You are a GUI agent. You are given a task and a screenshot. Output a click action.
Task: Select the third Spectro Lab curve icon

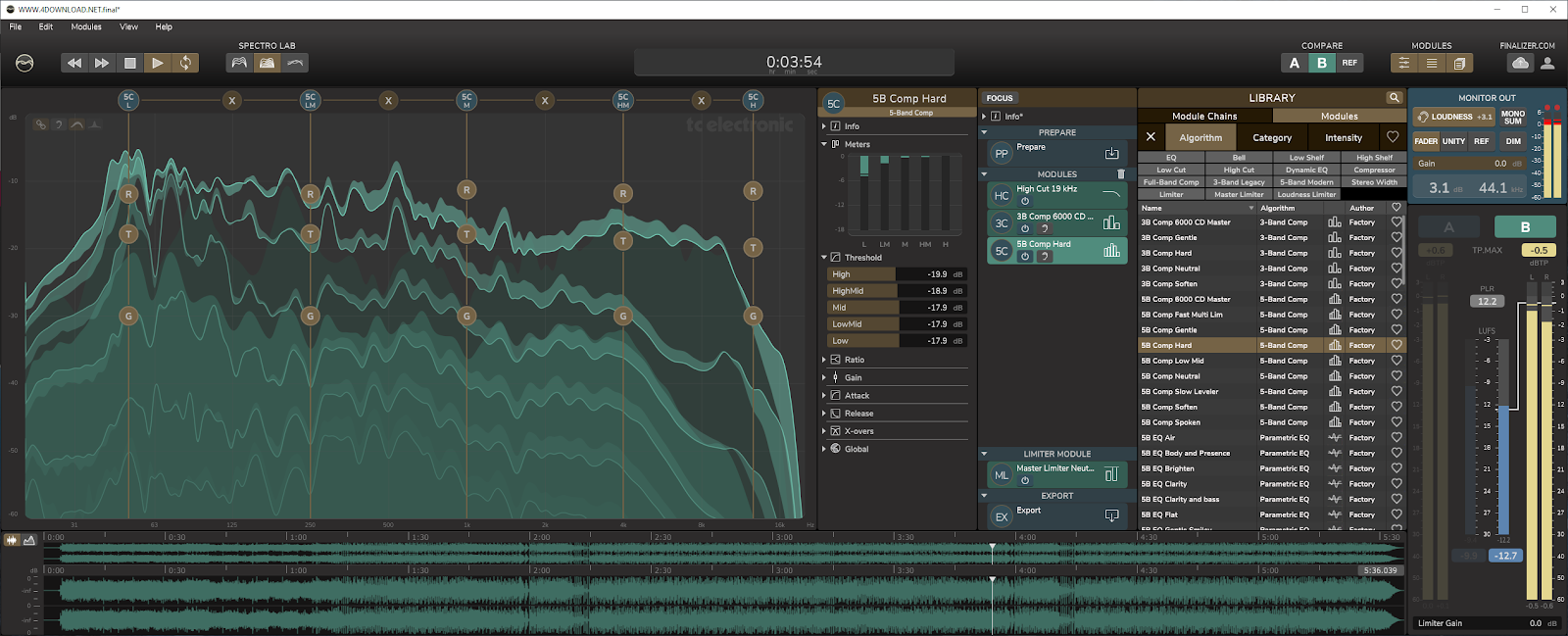point(295,63)
